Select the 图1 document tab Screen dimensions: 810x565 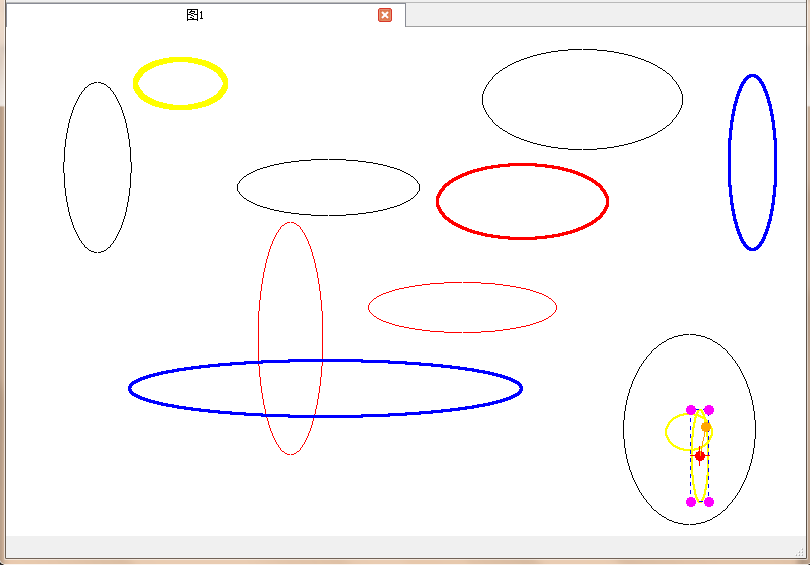point(205,15)
